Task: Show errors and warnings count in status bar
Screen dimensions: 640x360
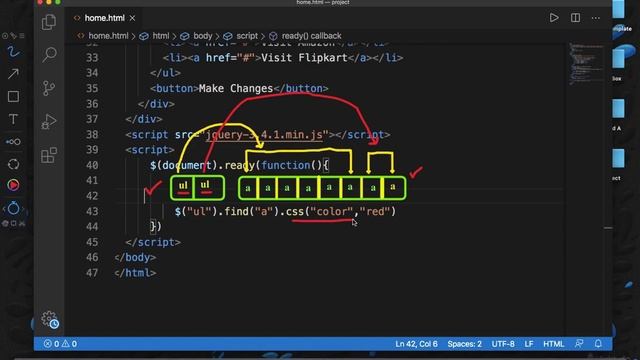Action: 60,344
